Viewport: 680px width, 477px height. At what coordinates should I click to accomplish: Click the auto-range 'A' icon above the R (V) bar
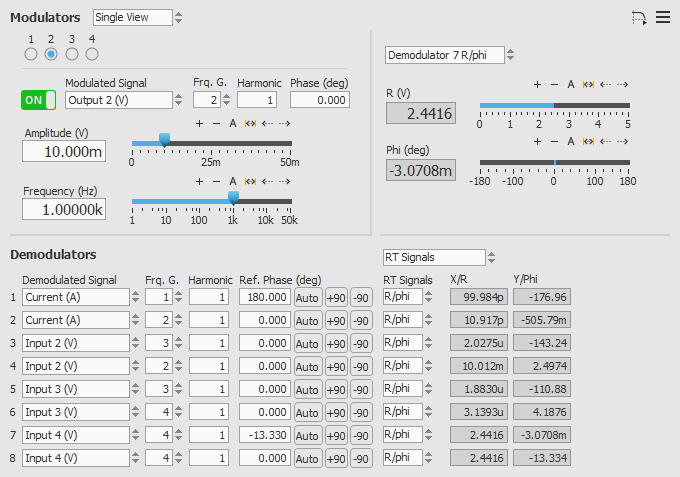coord(571,85)
